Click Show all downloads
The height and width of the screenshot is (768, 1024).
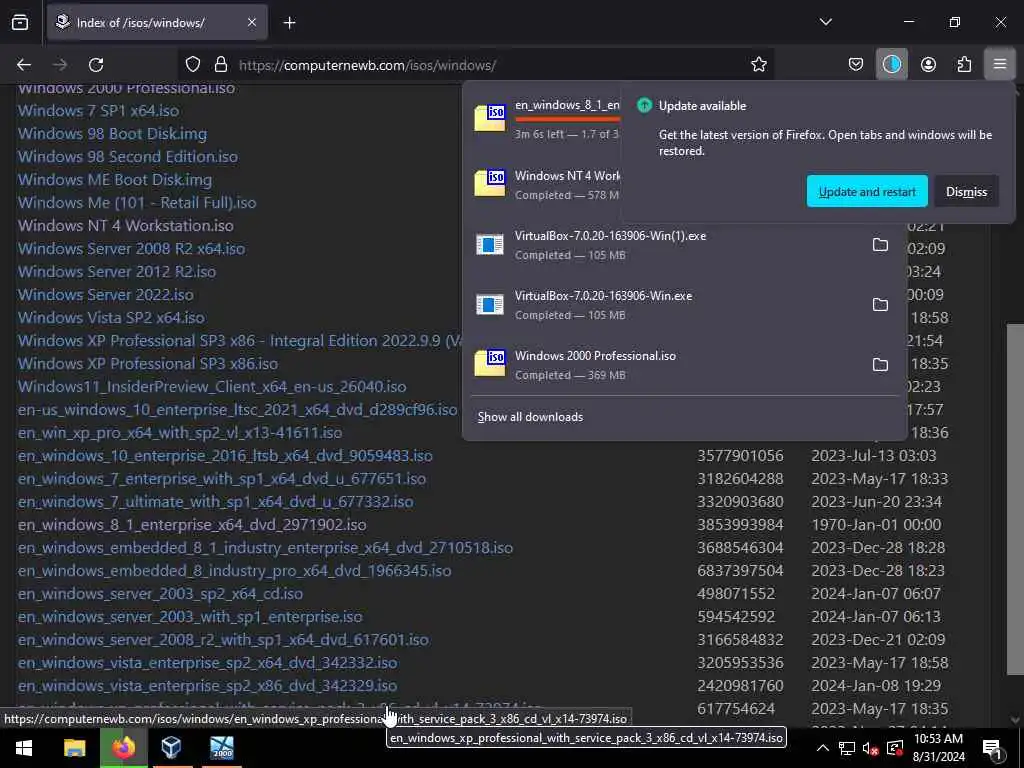(x=530, y=417)
